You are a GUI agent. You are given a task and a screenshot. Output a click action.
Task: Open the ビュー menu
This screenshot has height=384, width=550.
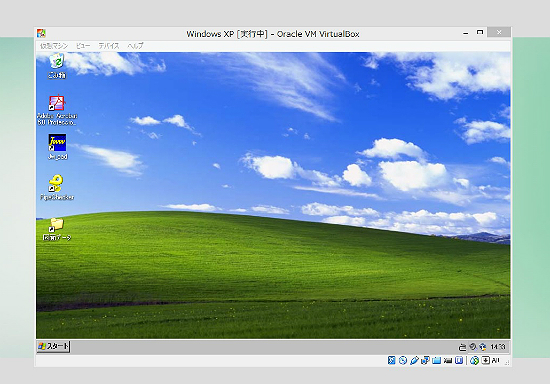click(x=83, y=46)
